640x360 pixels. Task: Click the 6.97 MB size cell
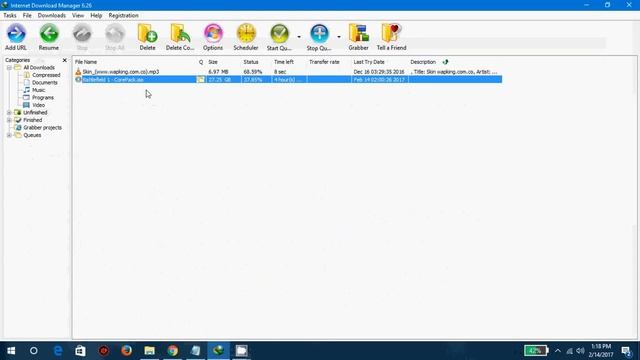(218, 72)
